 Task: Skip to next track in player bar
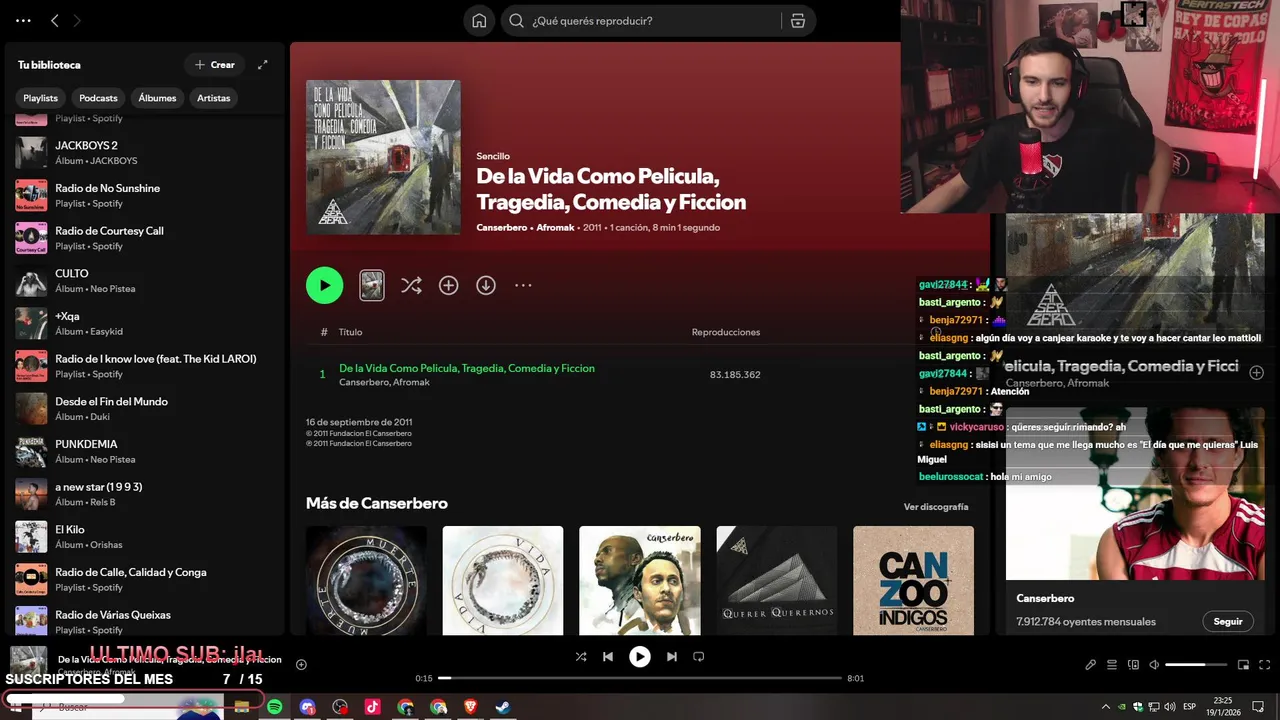pyautogui.click(x=672, y=657)
